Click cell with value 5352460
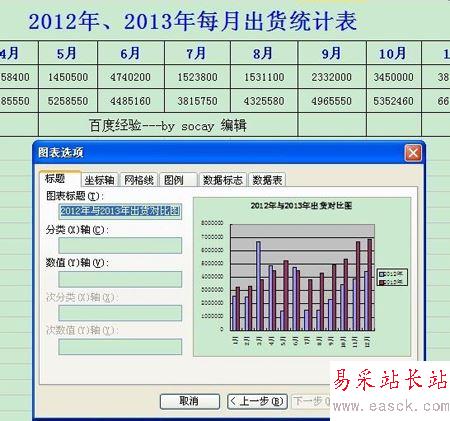 tap(394, 101)
